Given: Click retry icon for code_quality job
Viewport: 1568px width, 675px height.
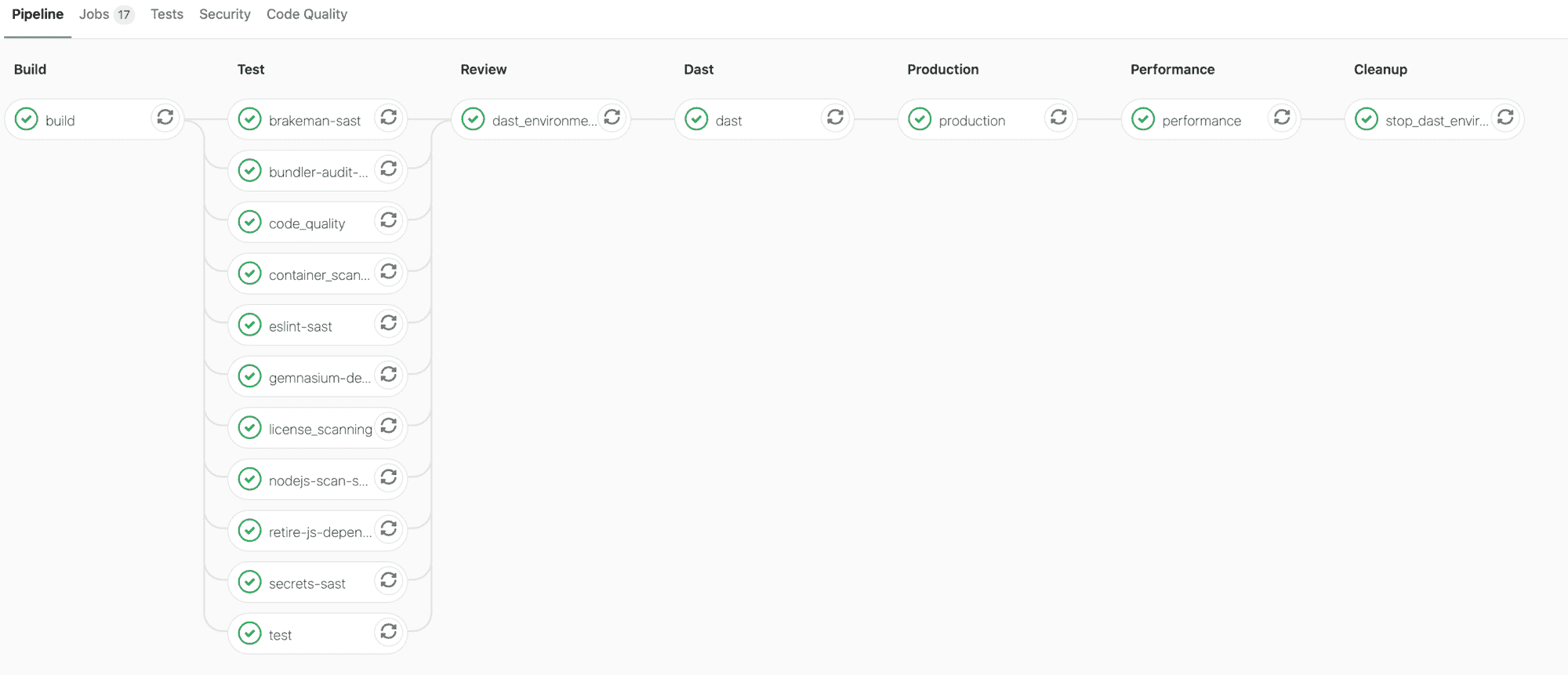Looking at the screenshot, I should (x=388, y=221).
